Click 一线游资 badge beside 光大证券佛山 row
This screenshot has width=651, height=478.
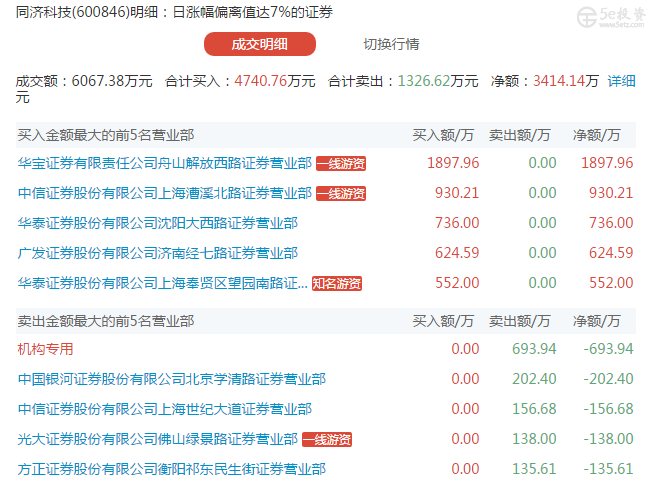click(327, 439)
